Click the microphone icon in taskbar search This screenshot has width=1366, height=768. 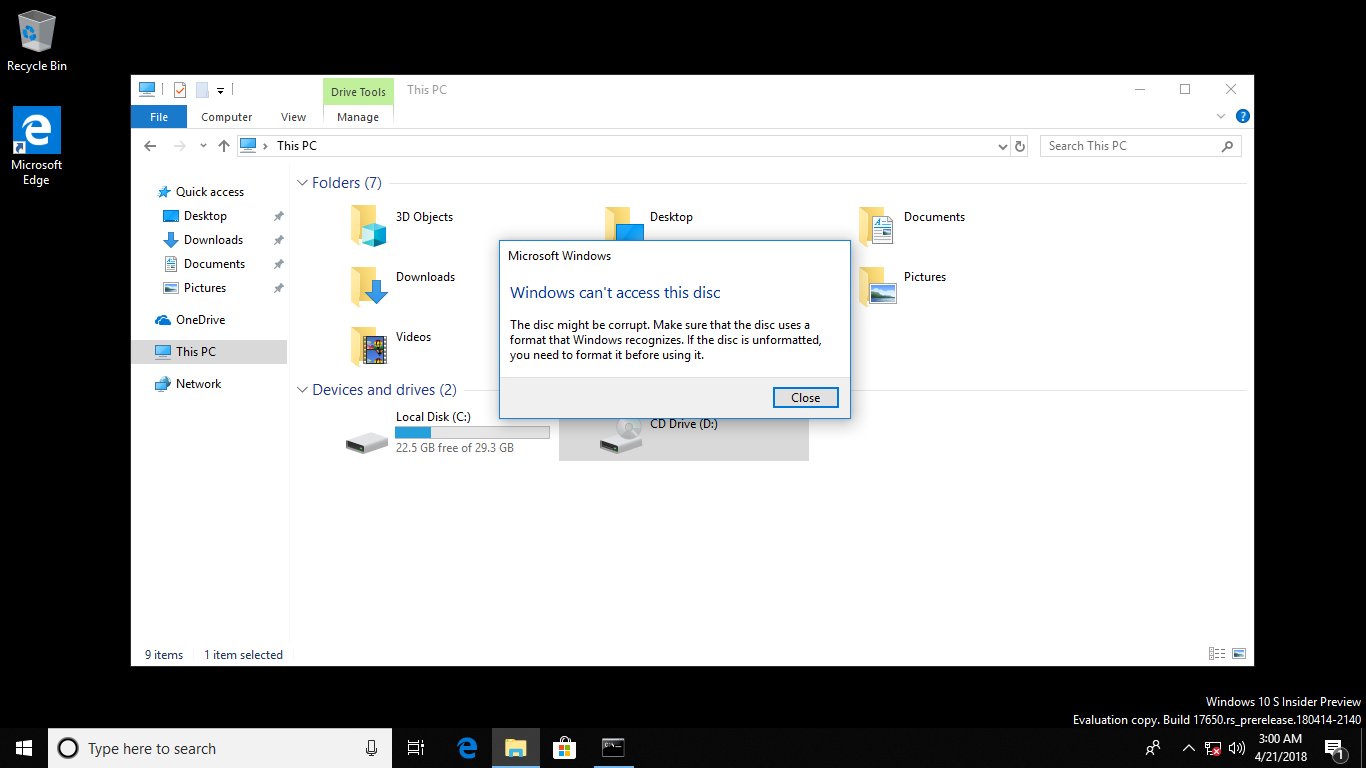tap(371, 748)
